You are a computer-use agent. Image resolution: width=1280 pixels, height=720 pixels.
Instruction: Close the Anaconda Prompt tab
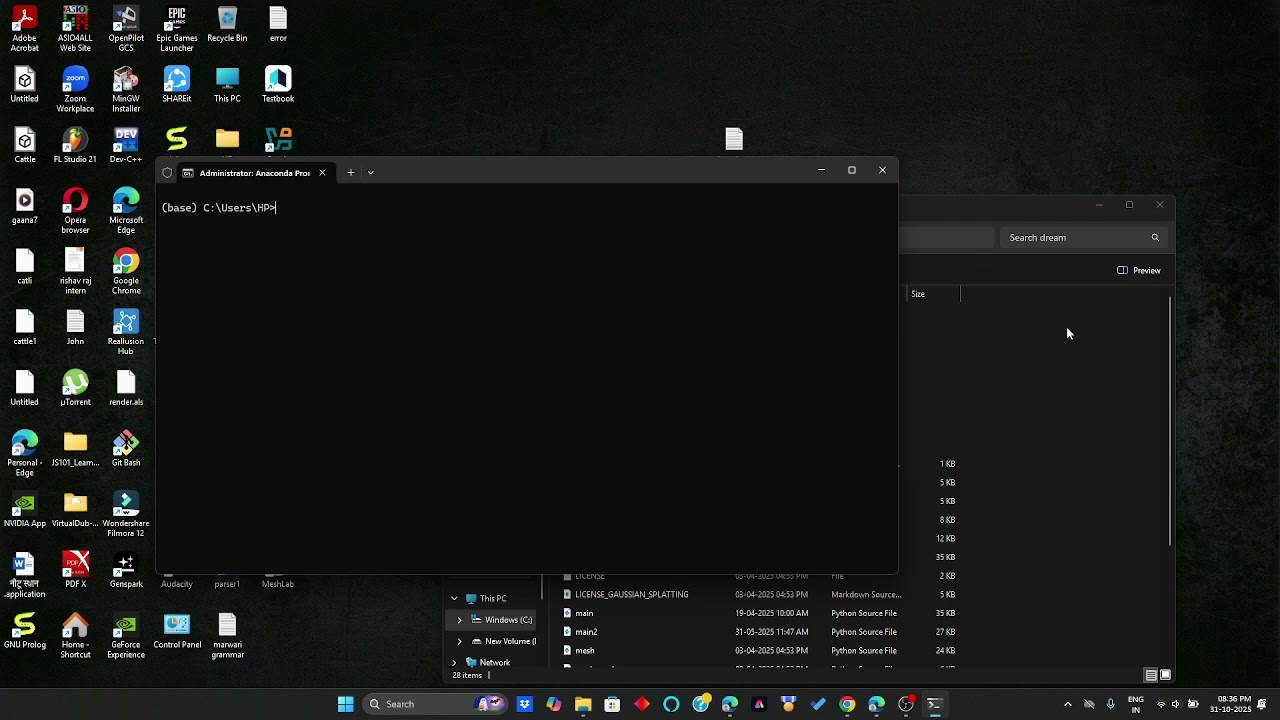(322, 172)
